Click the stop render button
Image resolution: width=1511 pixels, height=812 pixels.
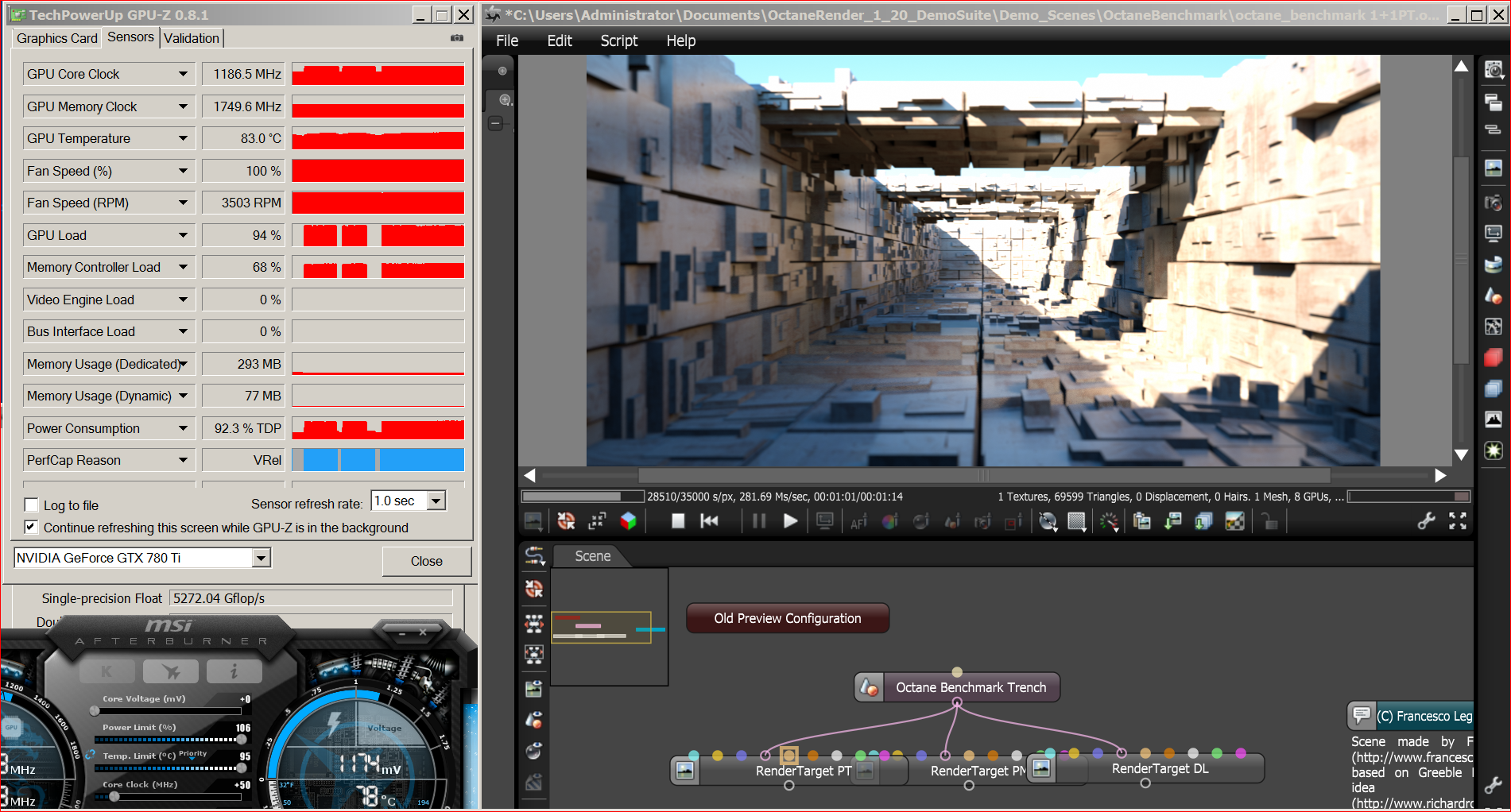pyautogui.click(x=678, y=521)
